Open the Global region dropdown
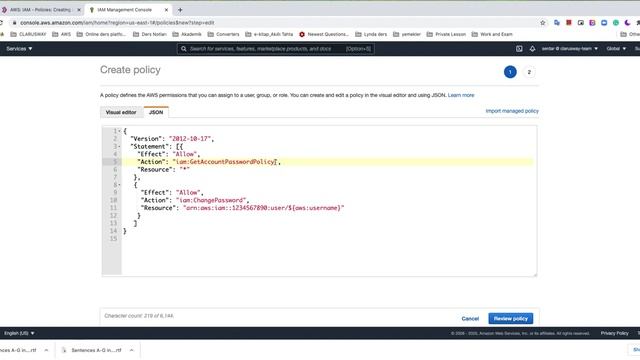Screen dimensions: 640x360 616,49
